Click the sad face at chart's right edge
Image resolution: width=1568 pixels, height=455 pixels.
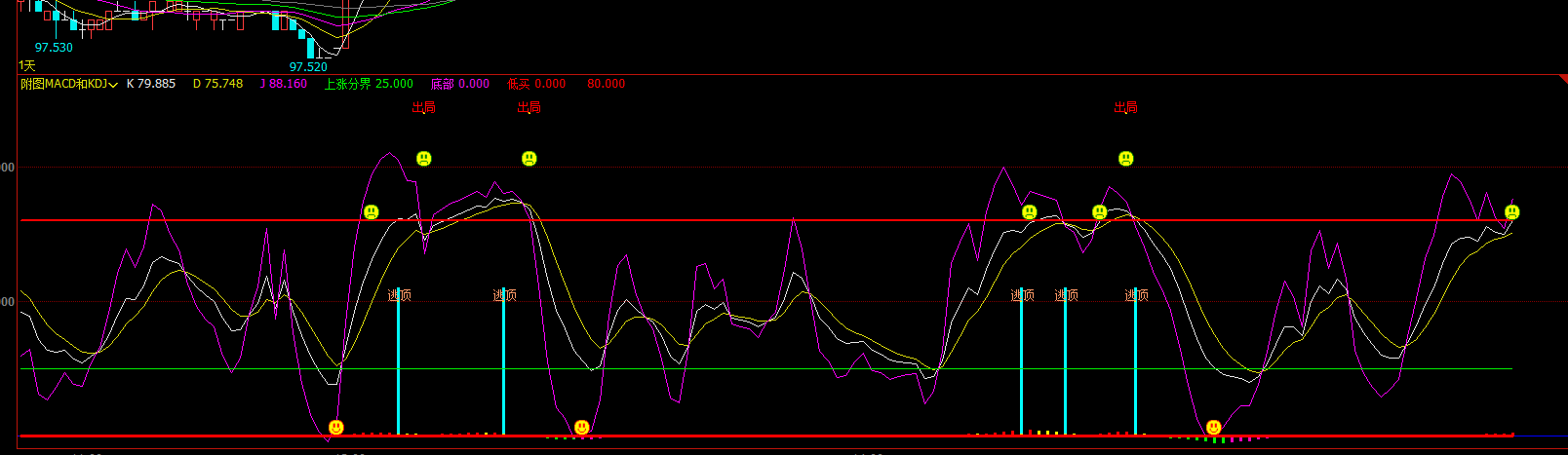(1512, 212)
